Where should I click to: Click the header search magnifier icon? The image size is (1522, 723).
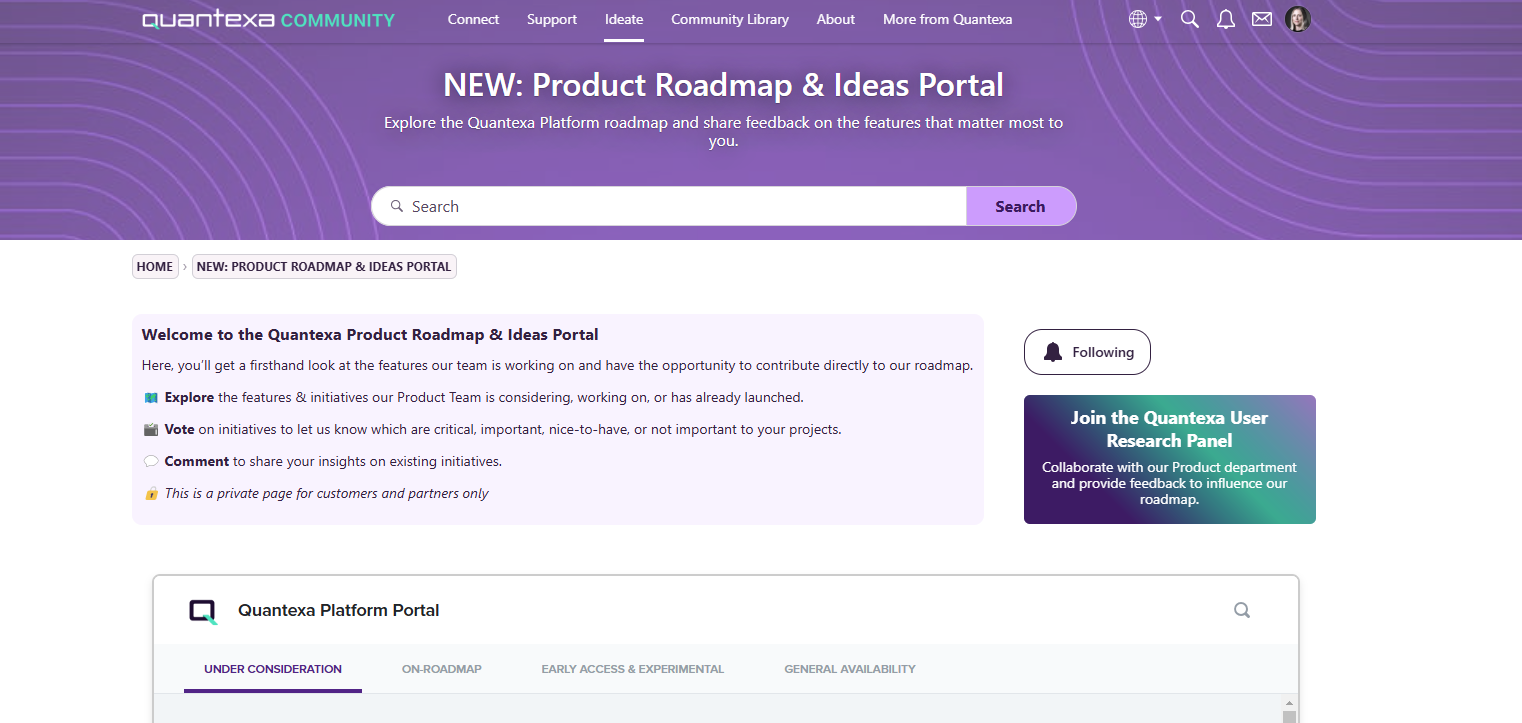[x=1189, y=18]
